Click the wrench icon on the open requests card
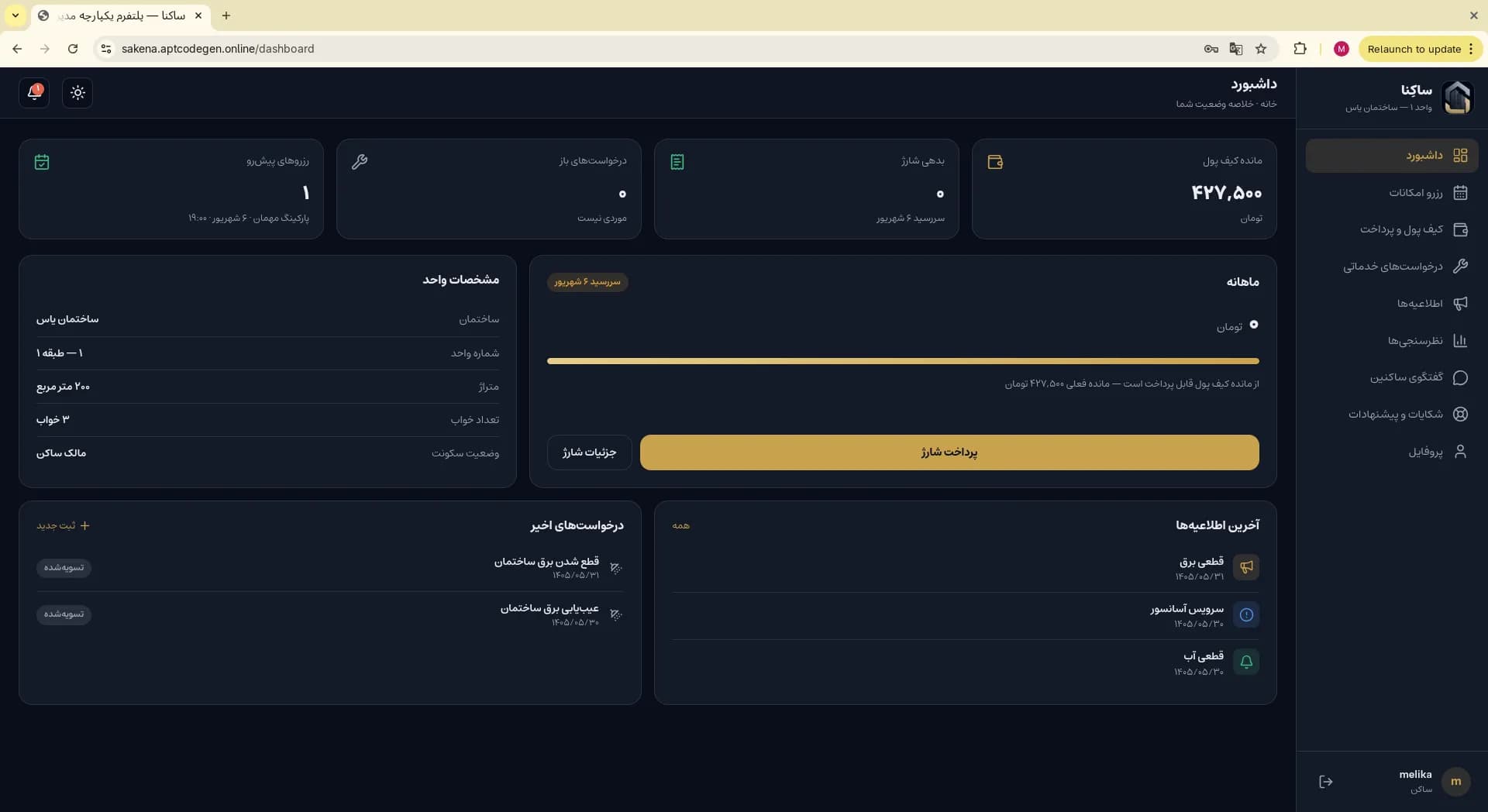This screenshot has height=812, width=1488. tap(360, 162)
